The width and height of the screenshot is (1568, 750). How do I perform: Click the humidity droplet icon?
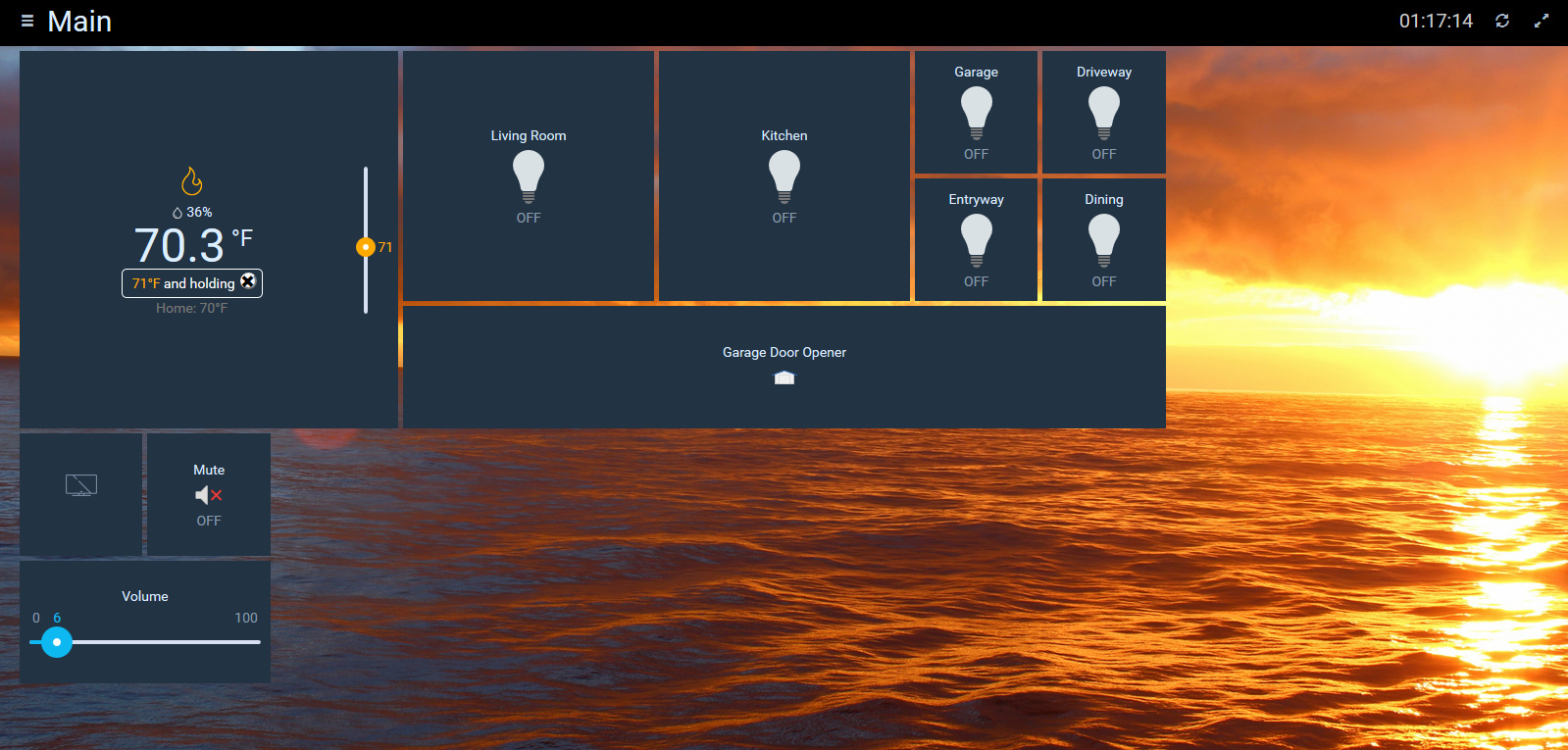177,213
